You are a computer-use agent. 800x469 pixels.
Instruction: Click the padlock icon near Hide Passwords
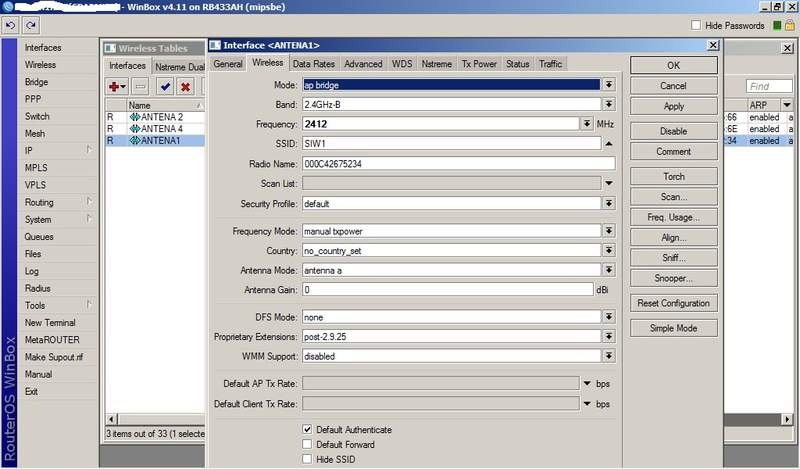(790, 25)
